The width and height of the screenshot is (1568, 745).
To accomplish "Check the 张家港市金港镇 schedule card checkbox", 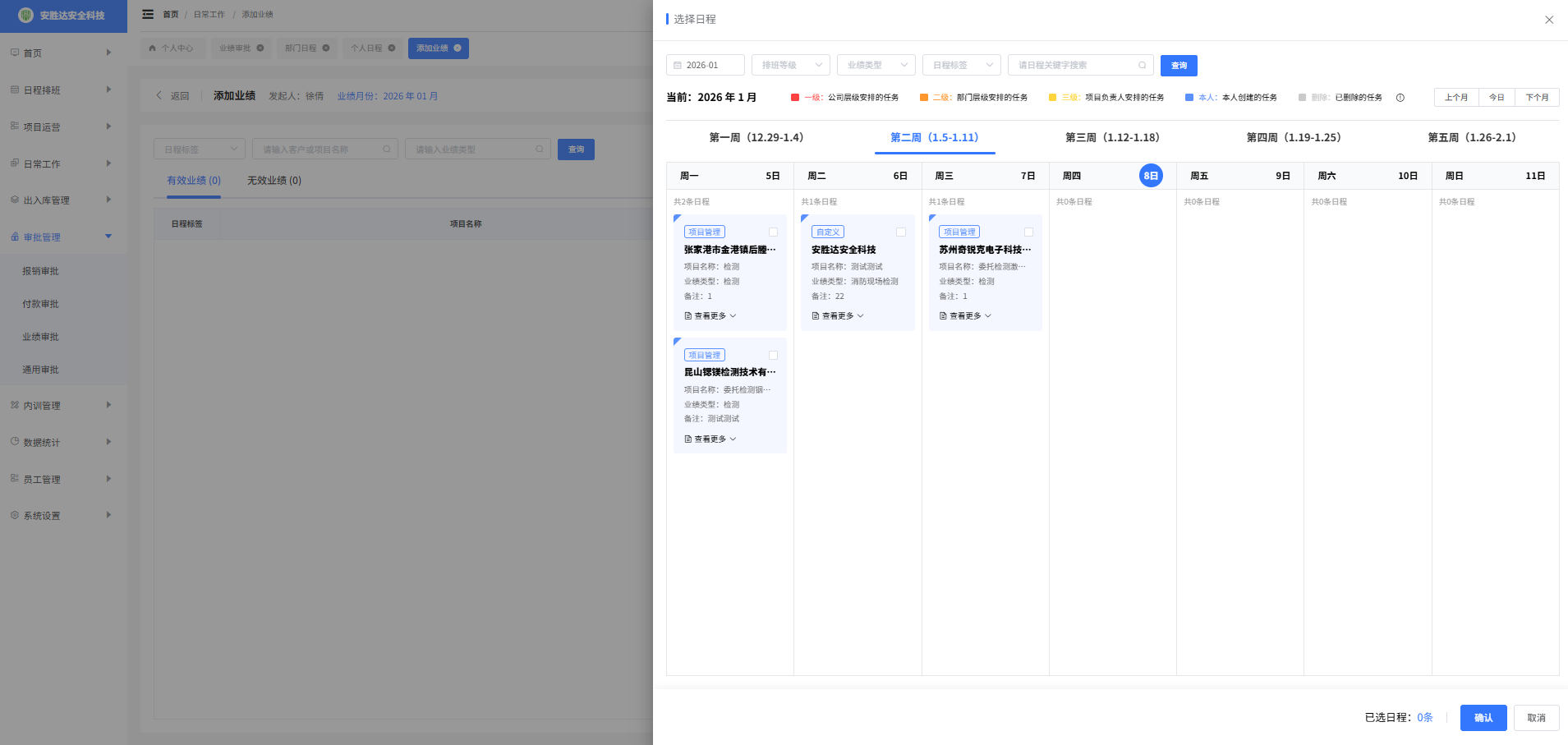I will point(773,232).
